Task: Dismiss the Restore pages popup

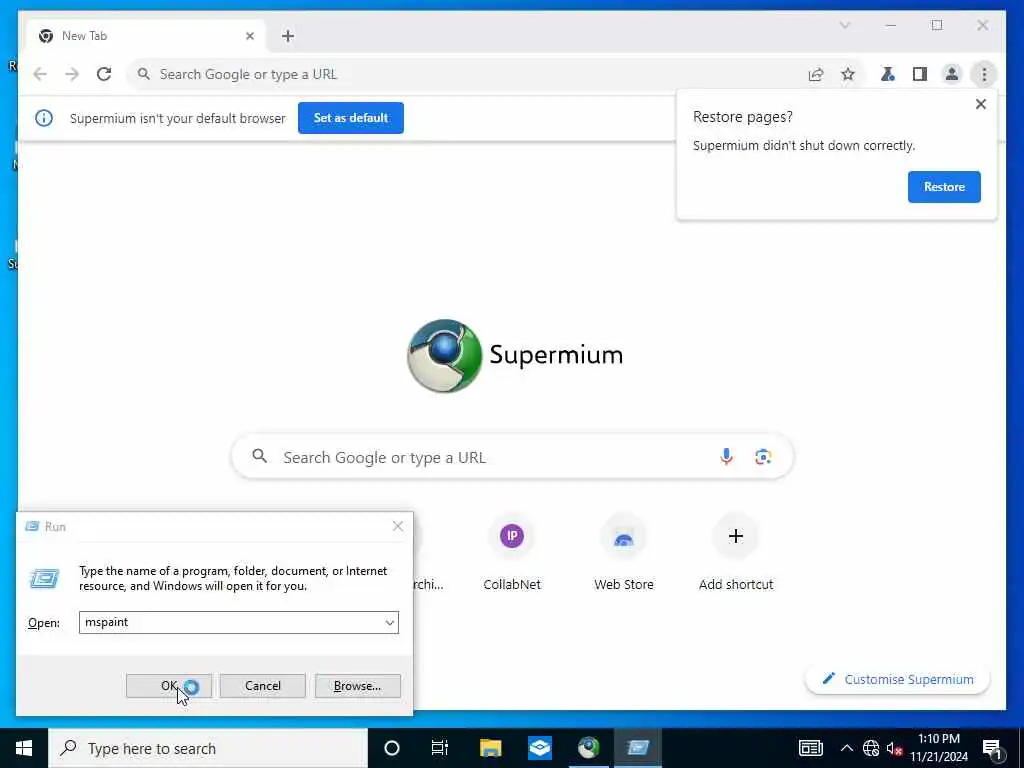Action: click(980, 104)
